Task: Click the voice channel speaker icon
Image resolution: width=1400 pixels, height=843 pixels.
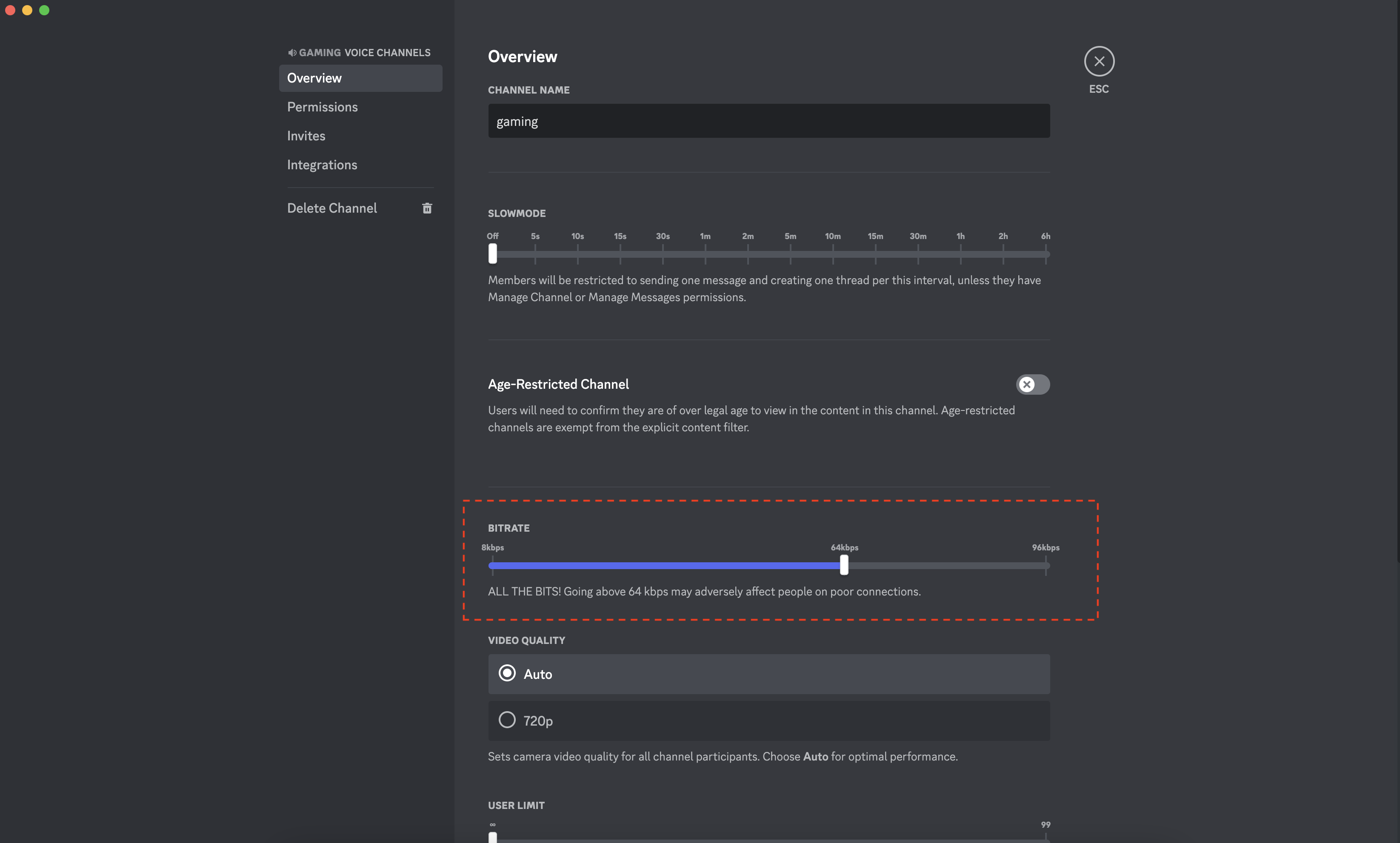Action: point(292,52)
